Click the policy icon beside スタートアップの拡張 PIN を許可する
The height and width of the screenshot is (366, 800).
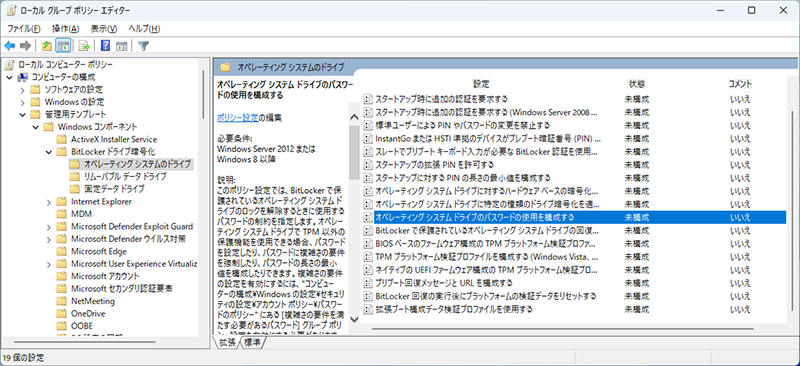(368, 164)
